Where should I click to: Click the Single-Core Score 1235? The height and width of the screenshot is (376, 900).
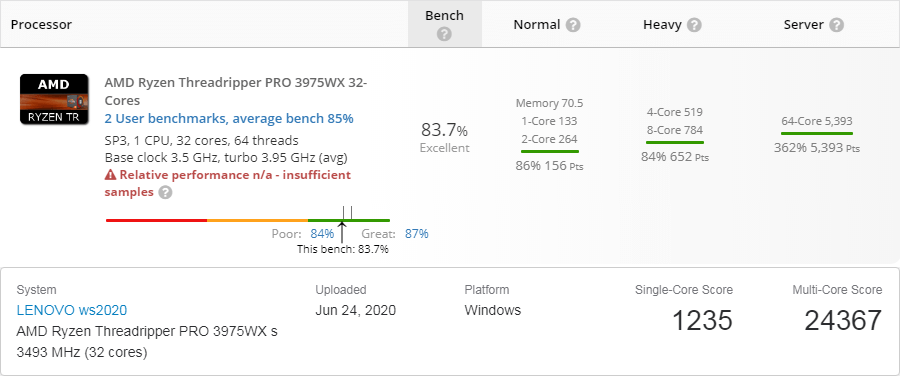702,320
